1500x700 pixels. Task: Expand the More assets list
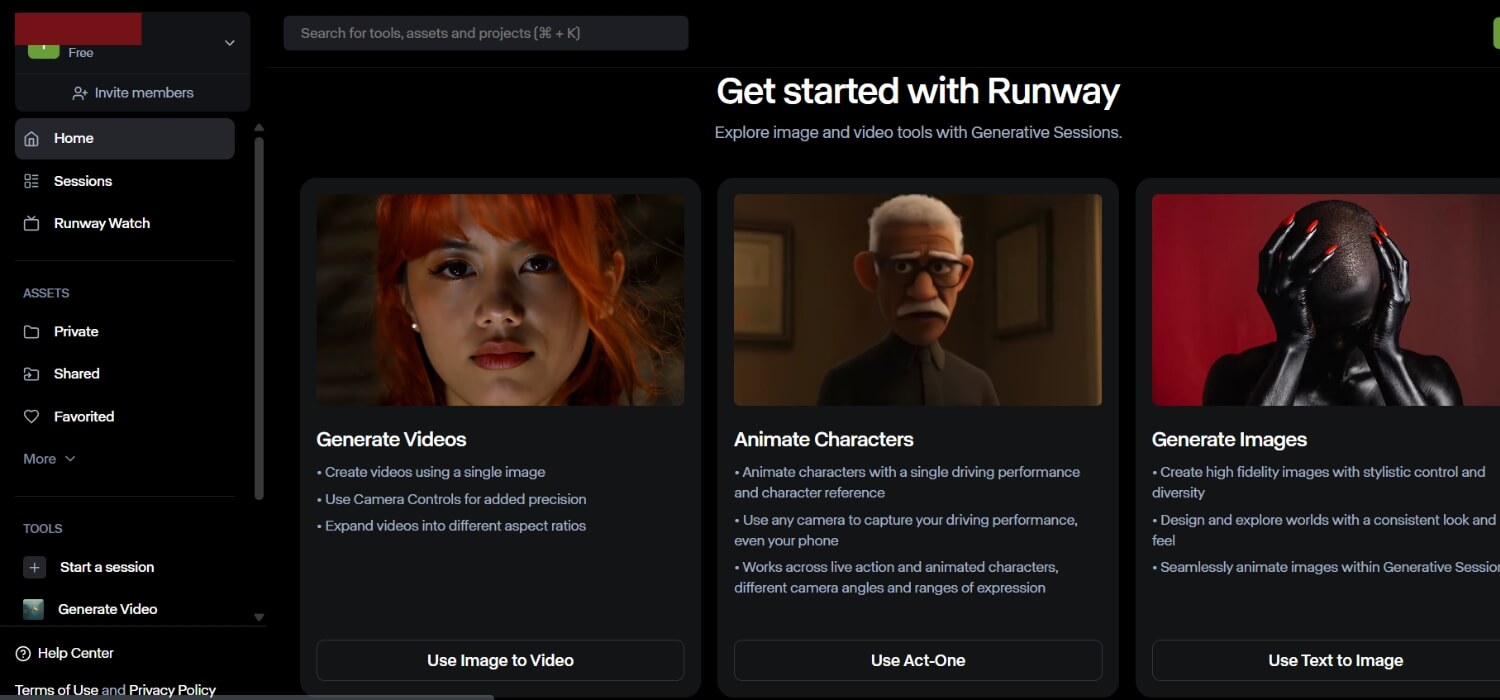tap(49, 459)
